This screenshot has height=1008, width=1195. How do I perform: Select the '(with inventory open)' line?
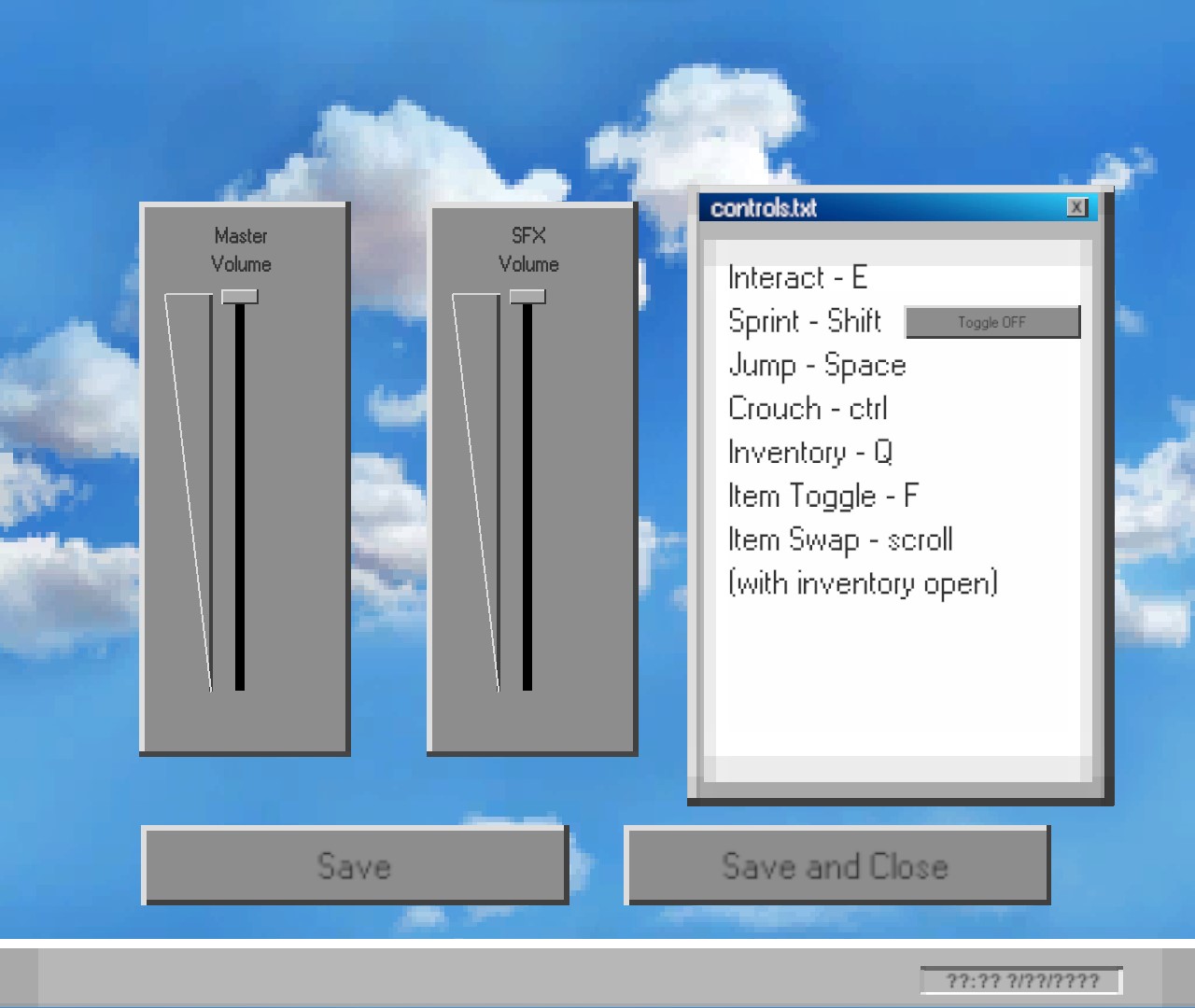pos(864,583)
